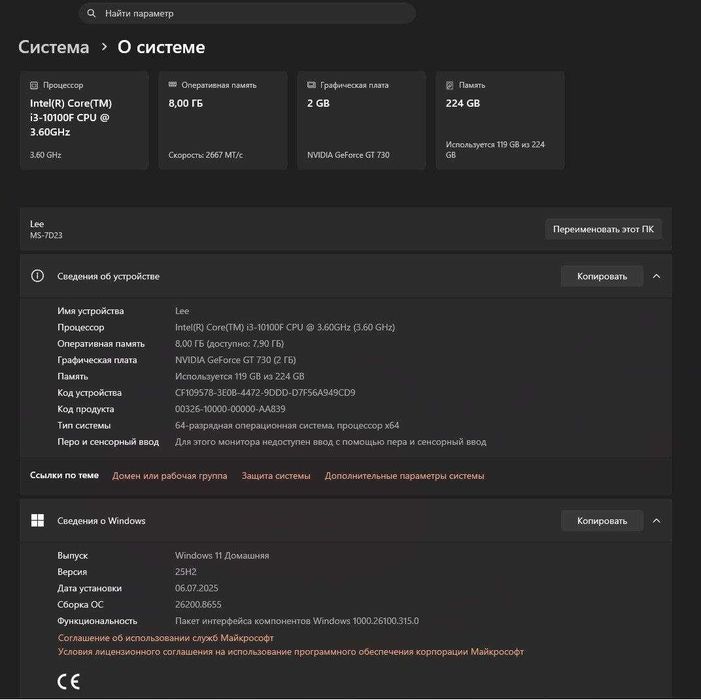Click Переименовать этот ПК button
This screenshot has width=701, height=700.
(603, 229)
